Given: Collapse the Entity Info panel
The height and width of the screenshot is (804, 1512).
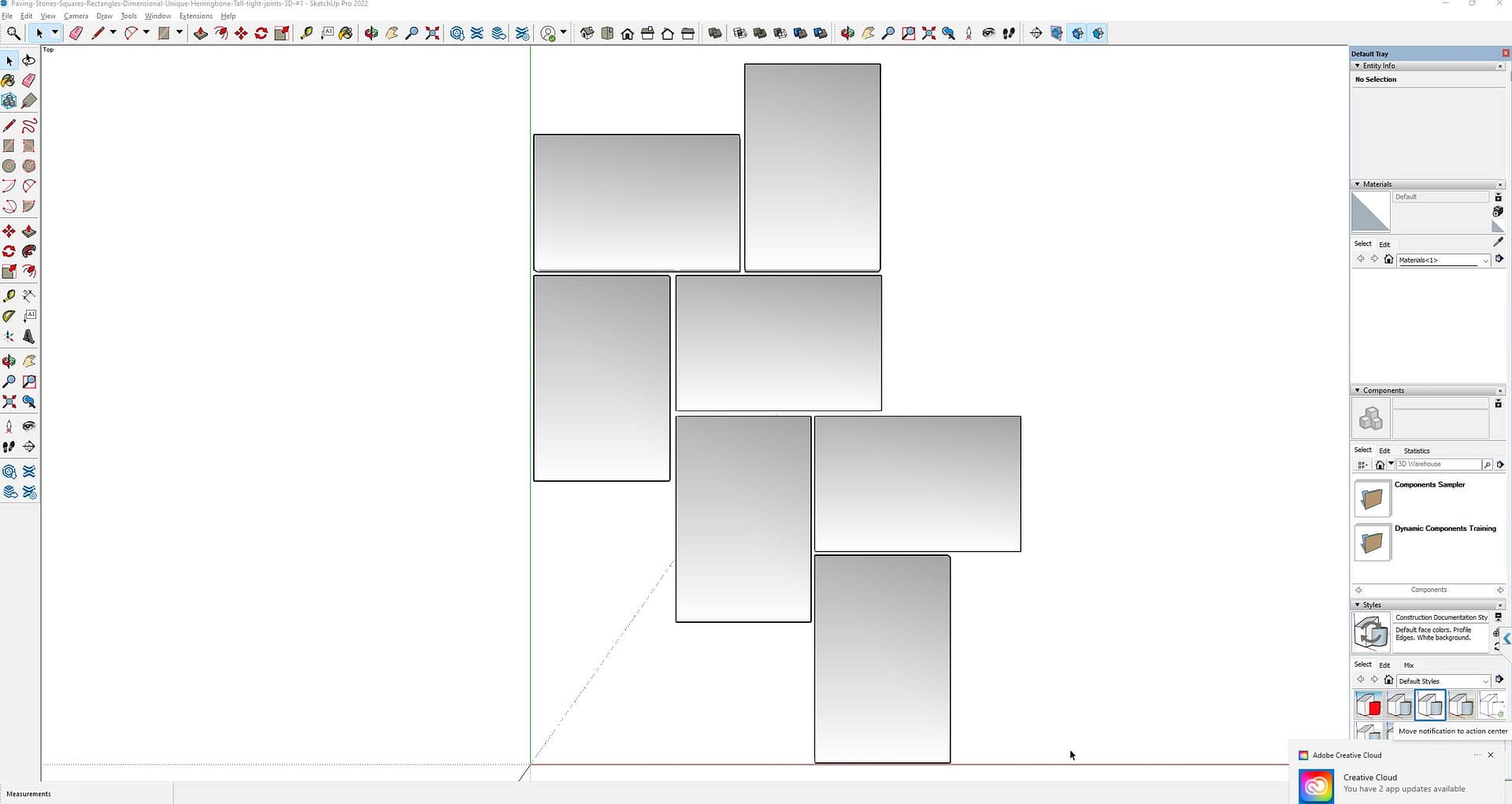Looking at the screenshot, I should tap(1357, 66).
